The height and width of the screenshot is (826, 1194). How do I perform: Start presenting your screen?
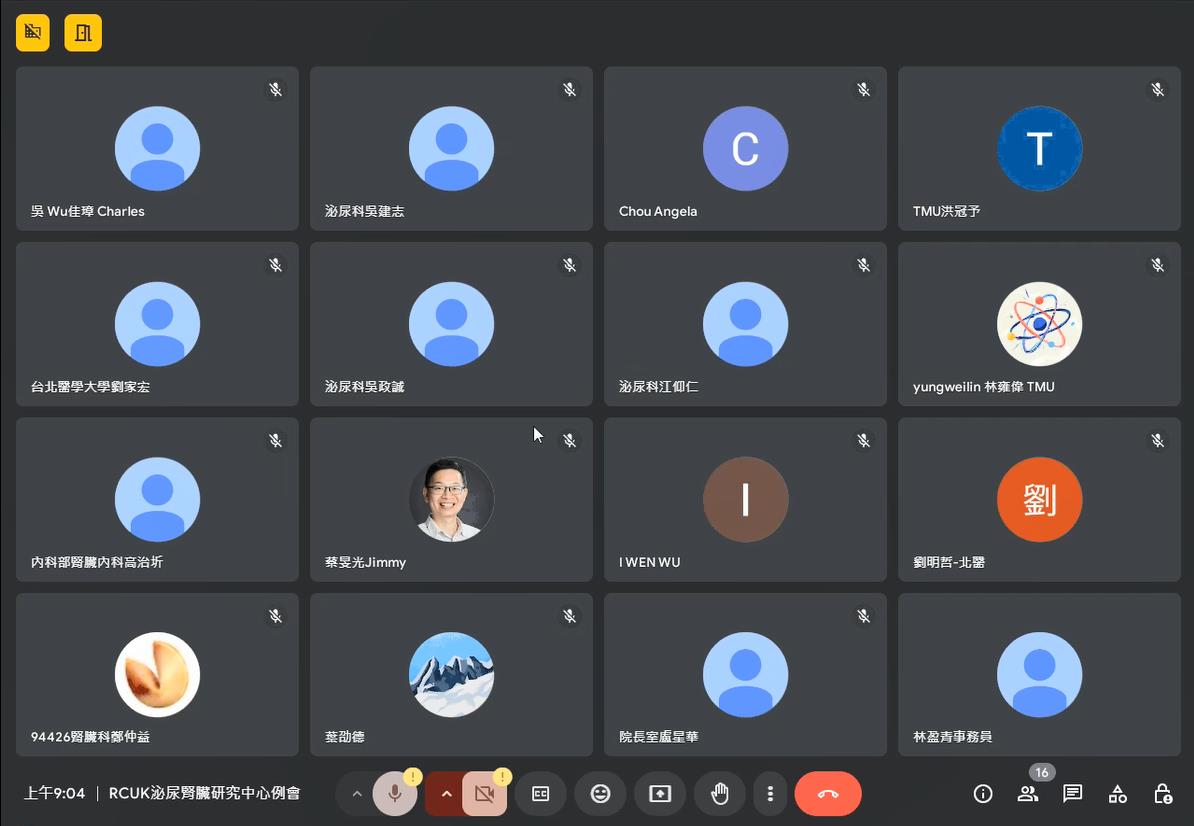tap(659, 794)
